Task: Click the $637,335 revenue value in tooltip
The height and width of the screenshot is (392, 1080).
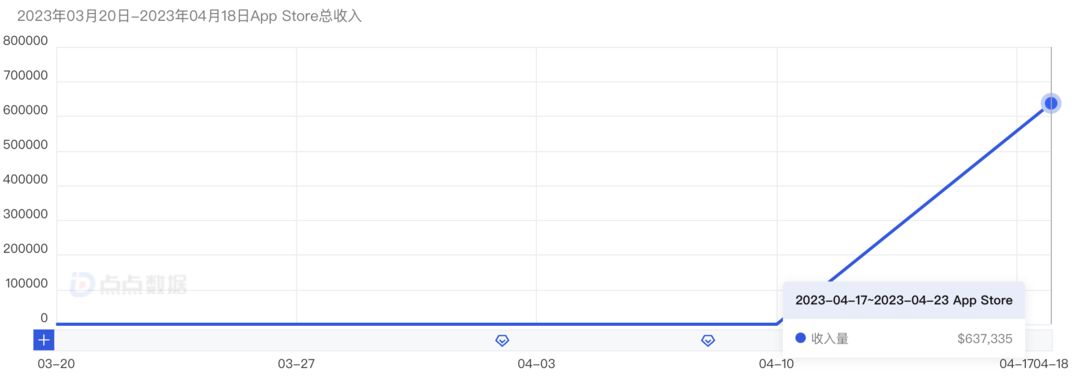Action: [985, 338]
